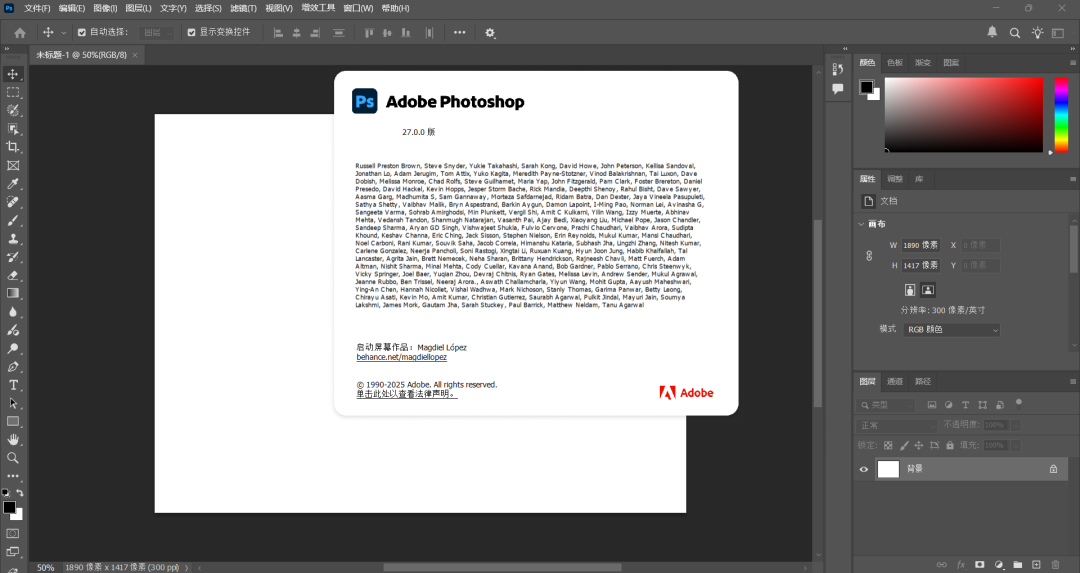Open the behance.net/magdiellopez link
The image size is (1080, 573).
401,357
